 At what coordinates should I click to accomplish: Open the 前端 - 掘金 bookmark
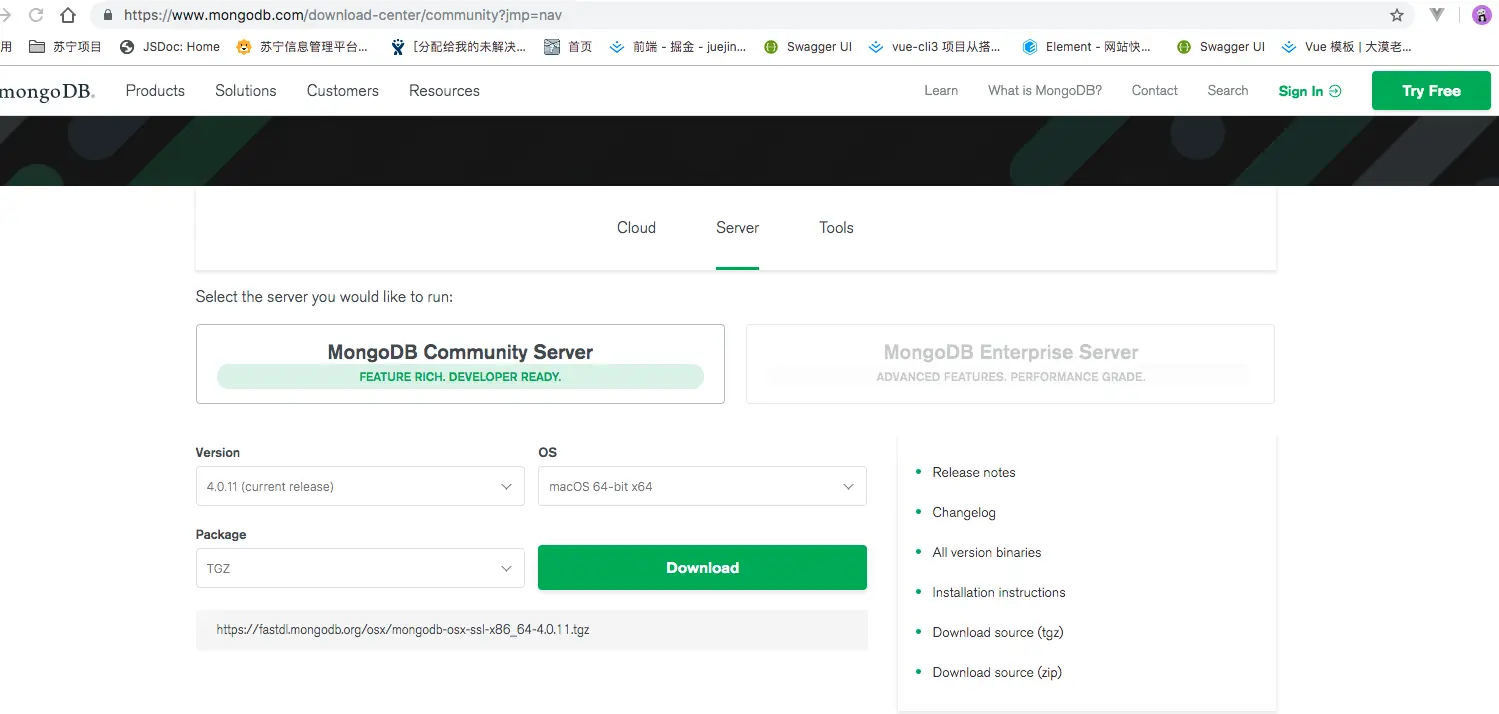(x=678, y=47)
